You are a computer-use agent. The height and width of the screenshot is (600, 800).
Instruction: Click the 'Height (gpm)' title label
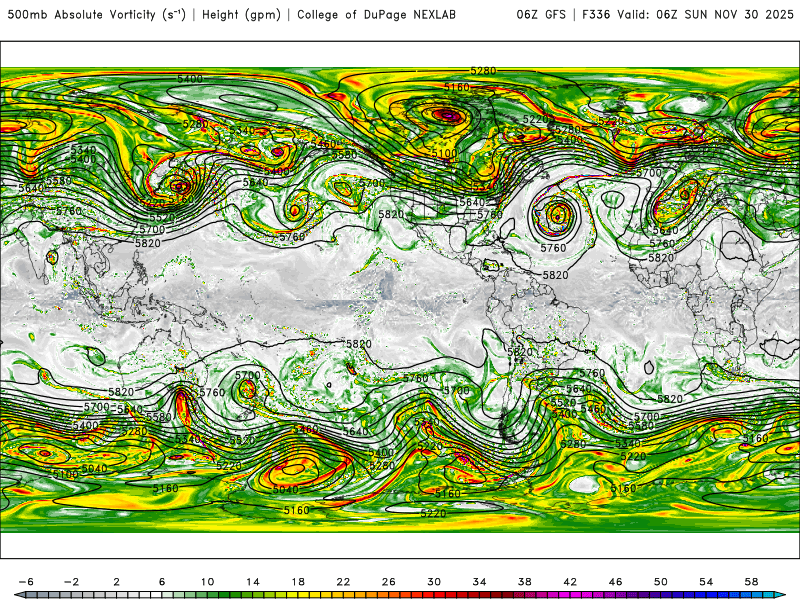[241, 15]
